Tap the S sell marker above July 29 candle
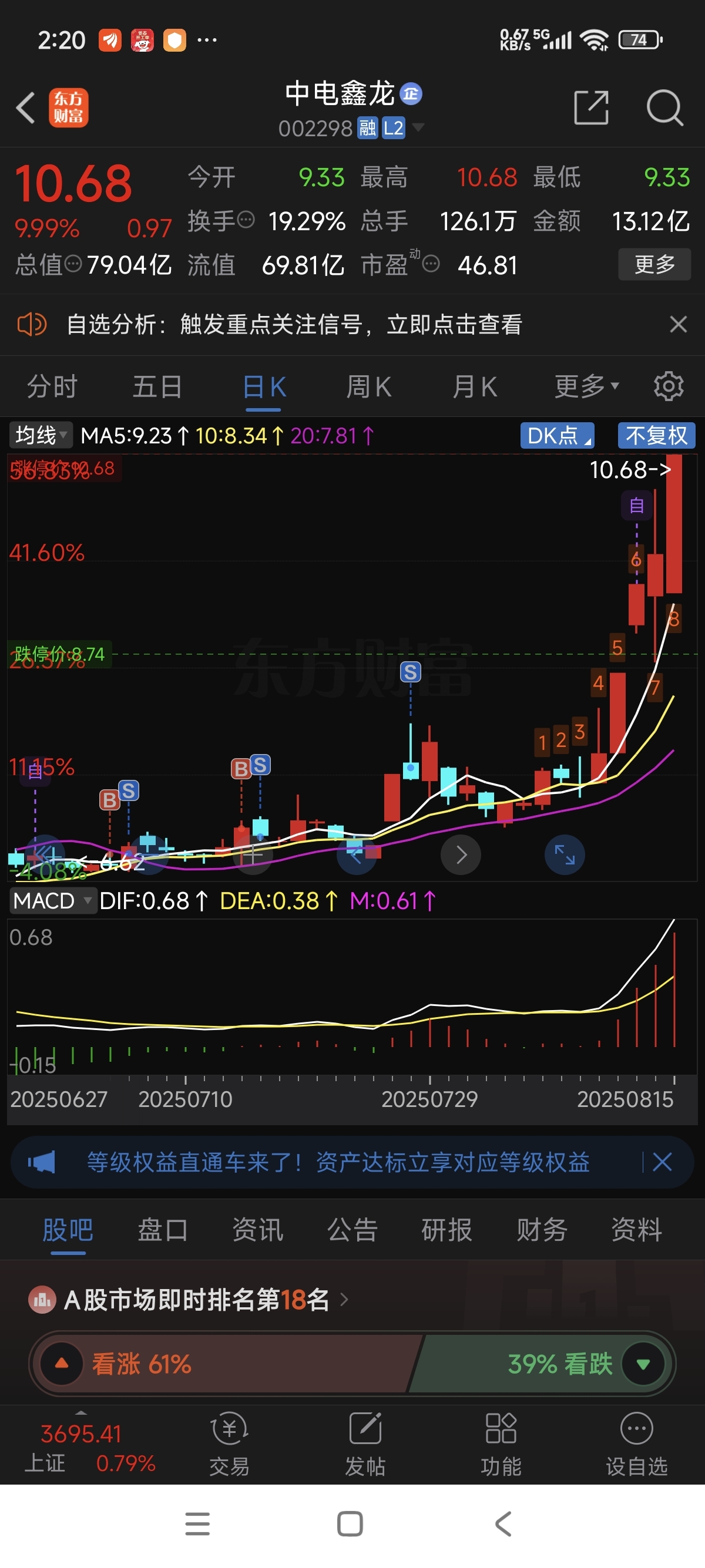This screenshot has height=1568, width=705. click(411, 672)
